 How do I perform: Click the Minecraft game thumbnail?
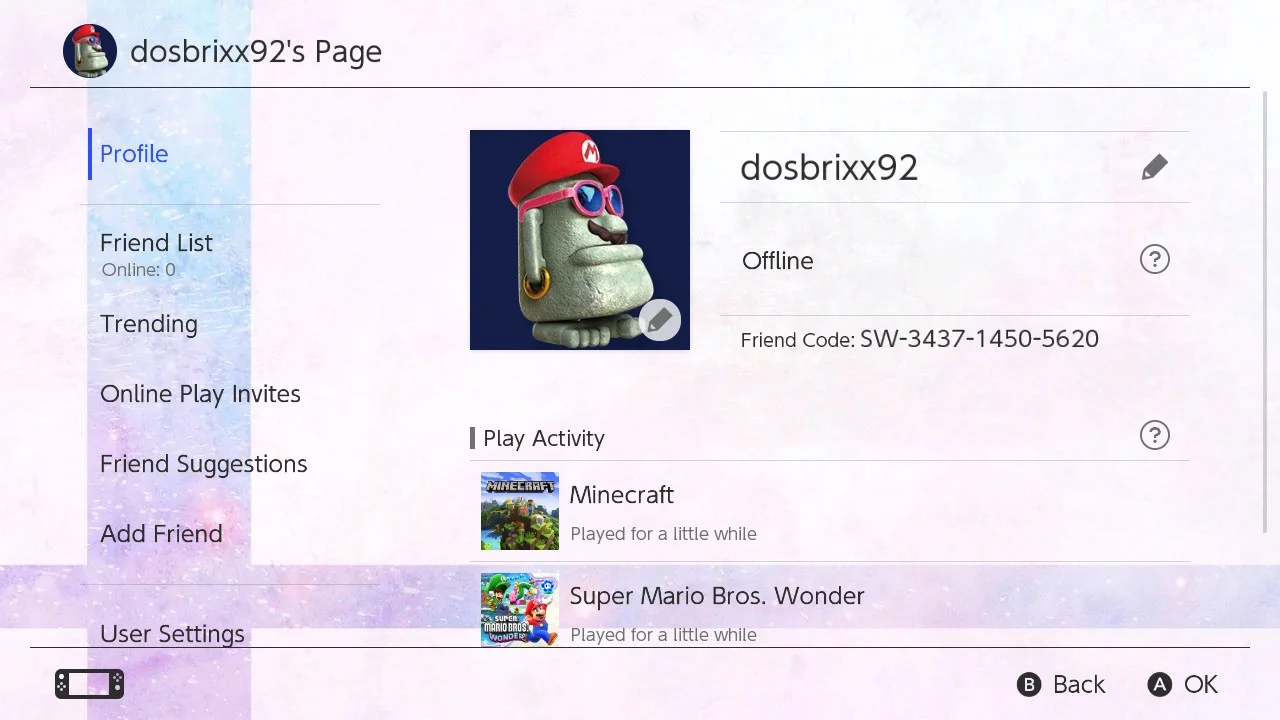click(x=520, y=511)
